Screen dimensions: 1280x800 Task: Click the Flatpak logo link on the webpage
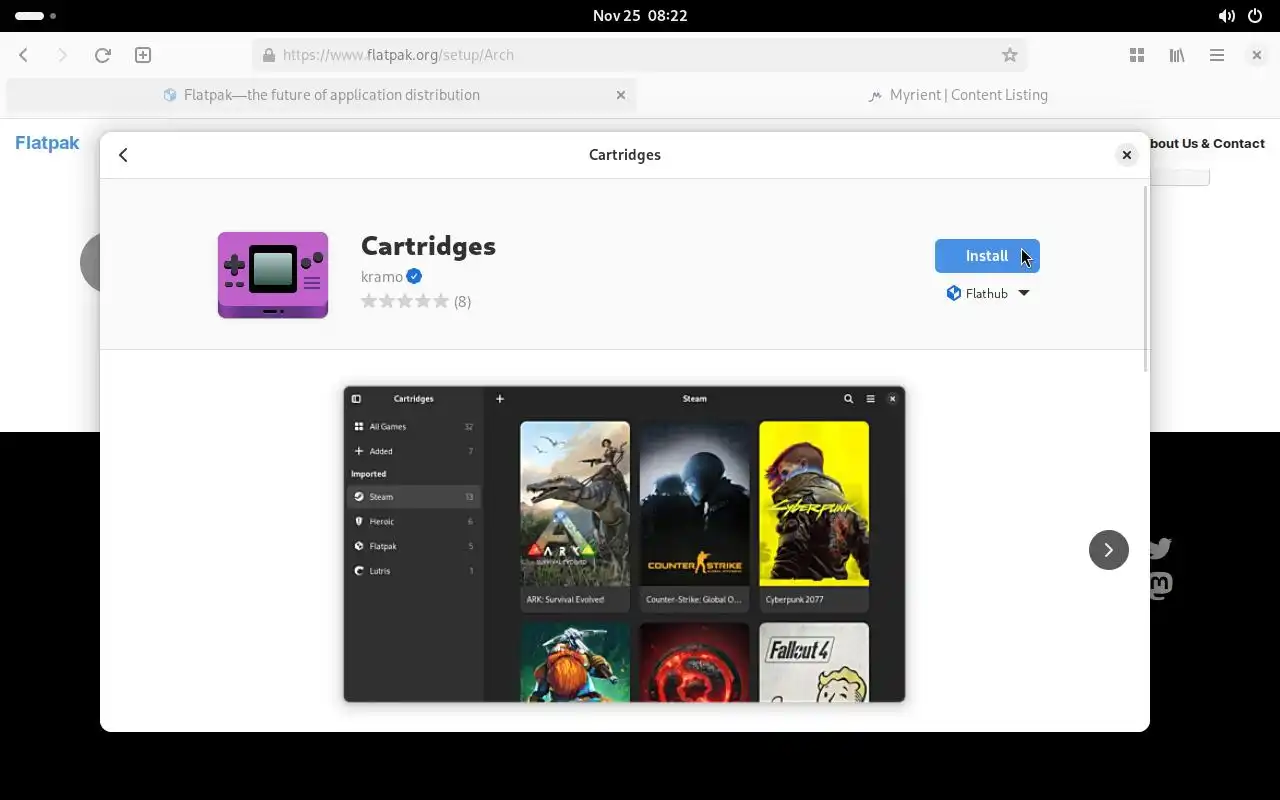(47, 143)
